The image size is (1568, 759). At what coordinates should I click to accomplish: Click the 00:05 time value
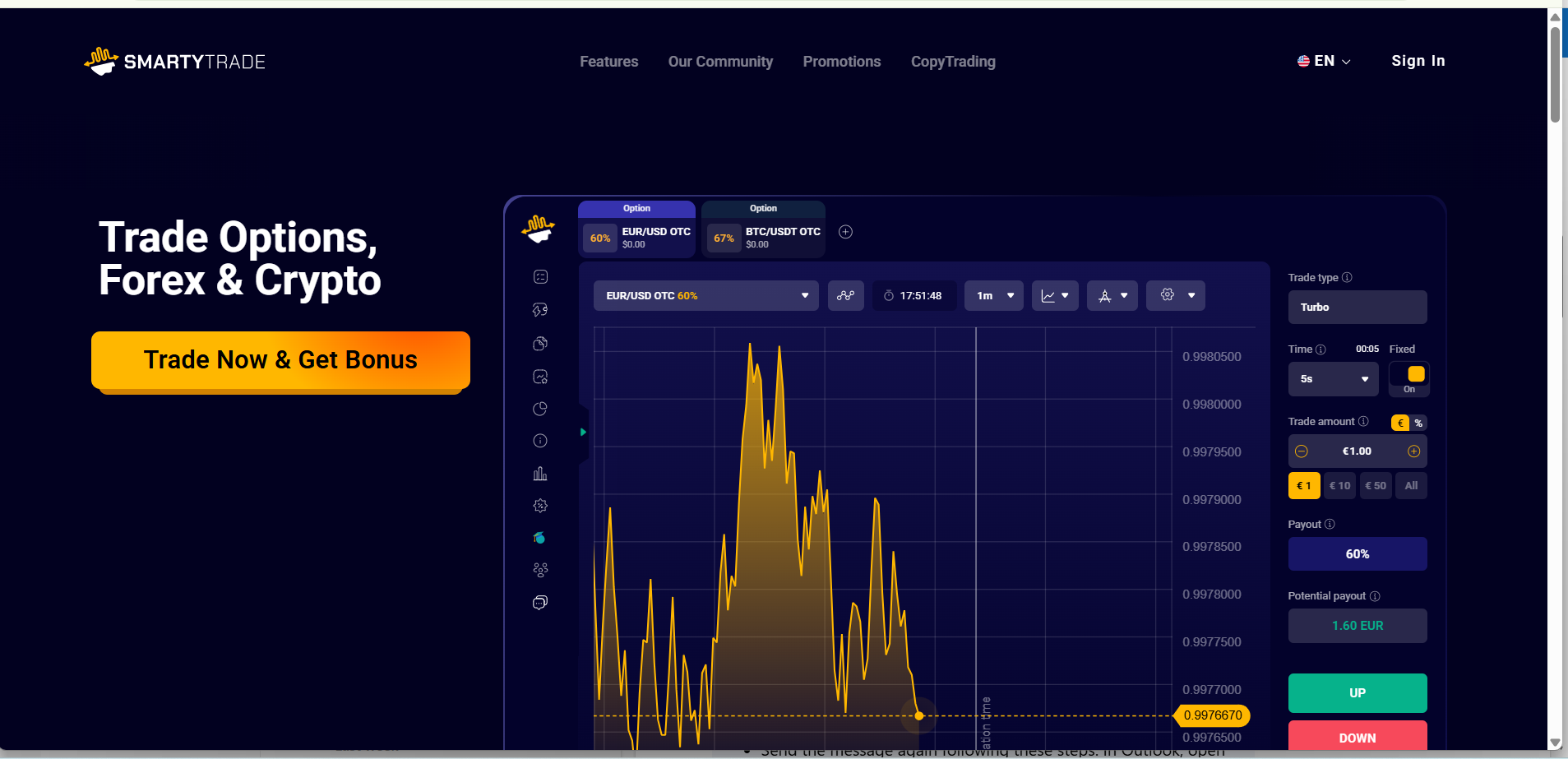1367,349
